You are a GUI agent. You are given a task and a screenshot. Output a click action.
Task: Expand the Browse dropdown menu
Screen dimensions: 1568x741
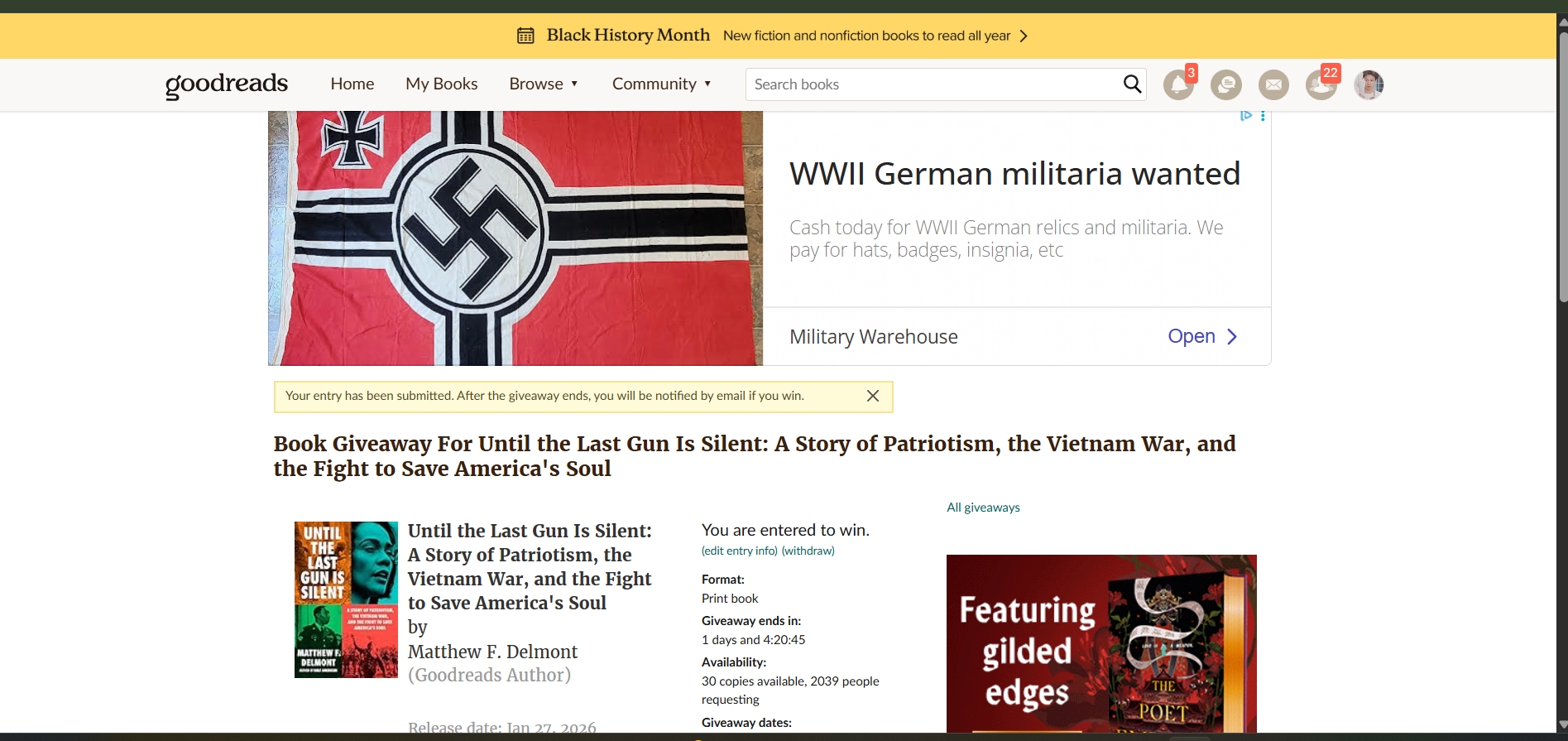click(544, 84)
